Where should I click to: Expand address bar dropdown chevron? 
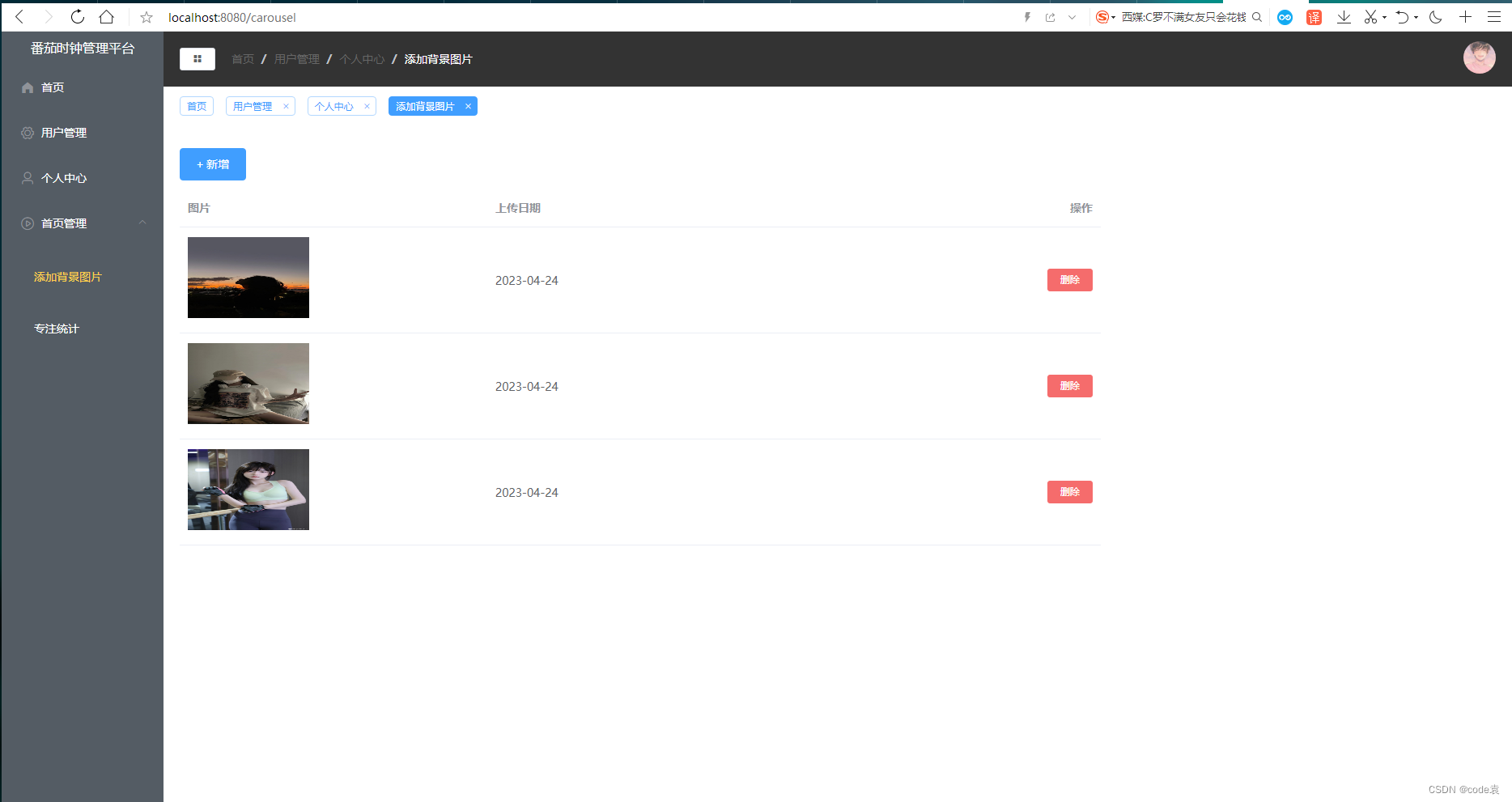[1072, 17]
